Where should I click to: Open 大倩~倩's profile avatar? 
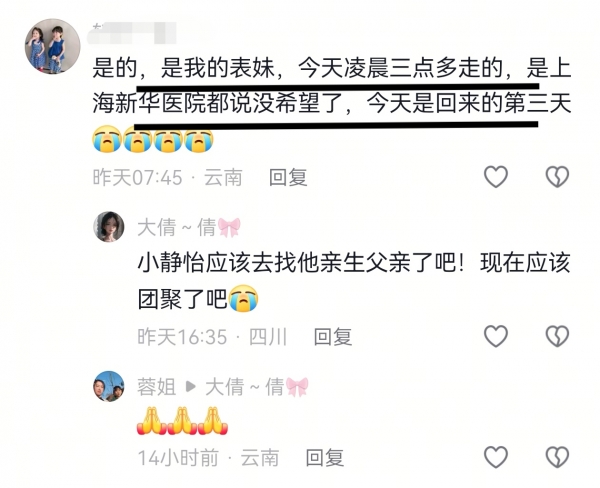click(109, 227)
